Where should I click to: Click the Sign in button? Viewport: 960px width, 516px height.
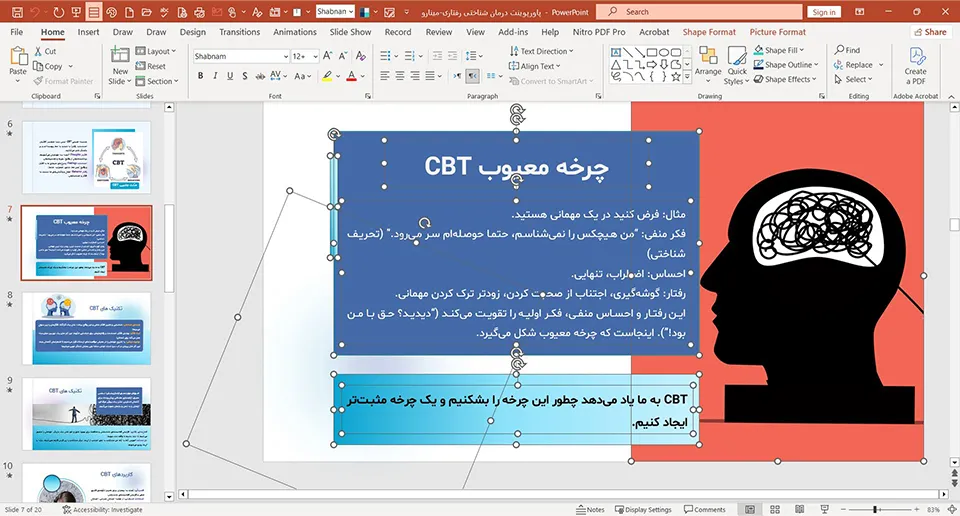(x=823, y=12)
